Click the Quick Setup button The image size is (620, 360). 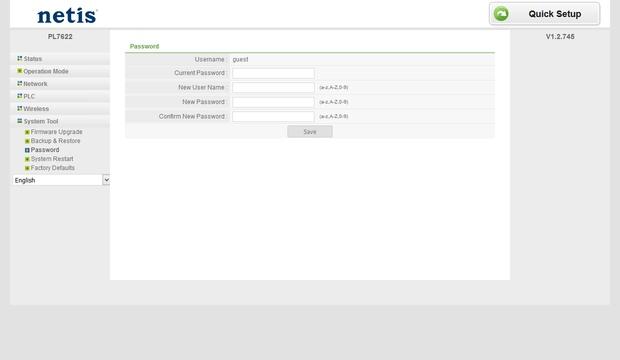click(x=544, y=14)
